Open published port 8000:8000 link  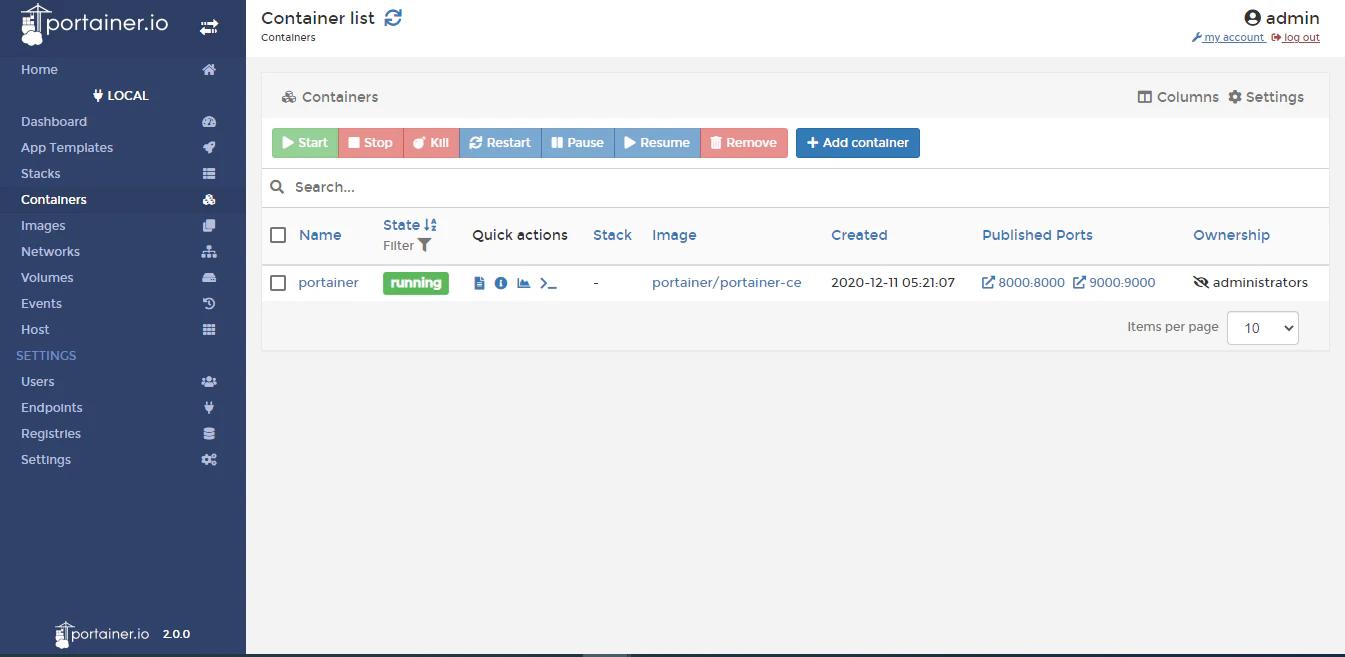coord(1024,283)
